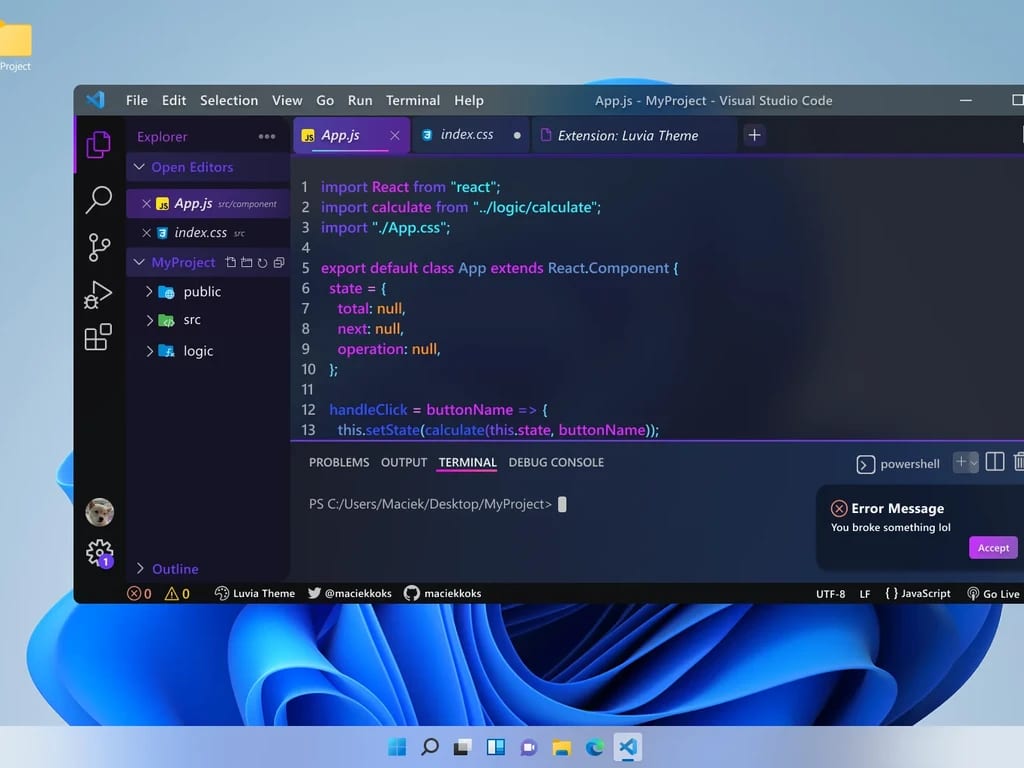Collapse the Open Editors section
1024x768 pixels.
[139, 167]
